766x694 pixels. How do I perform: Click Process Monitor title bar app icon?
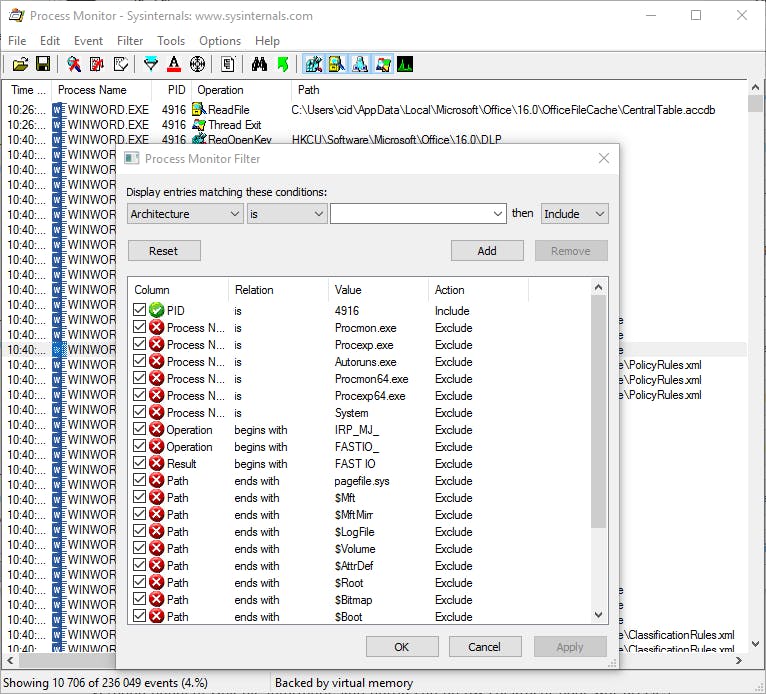pos(16,16)
